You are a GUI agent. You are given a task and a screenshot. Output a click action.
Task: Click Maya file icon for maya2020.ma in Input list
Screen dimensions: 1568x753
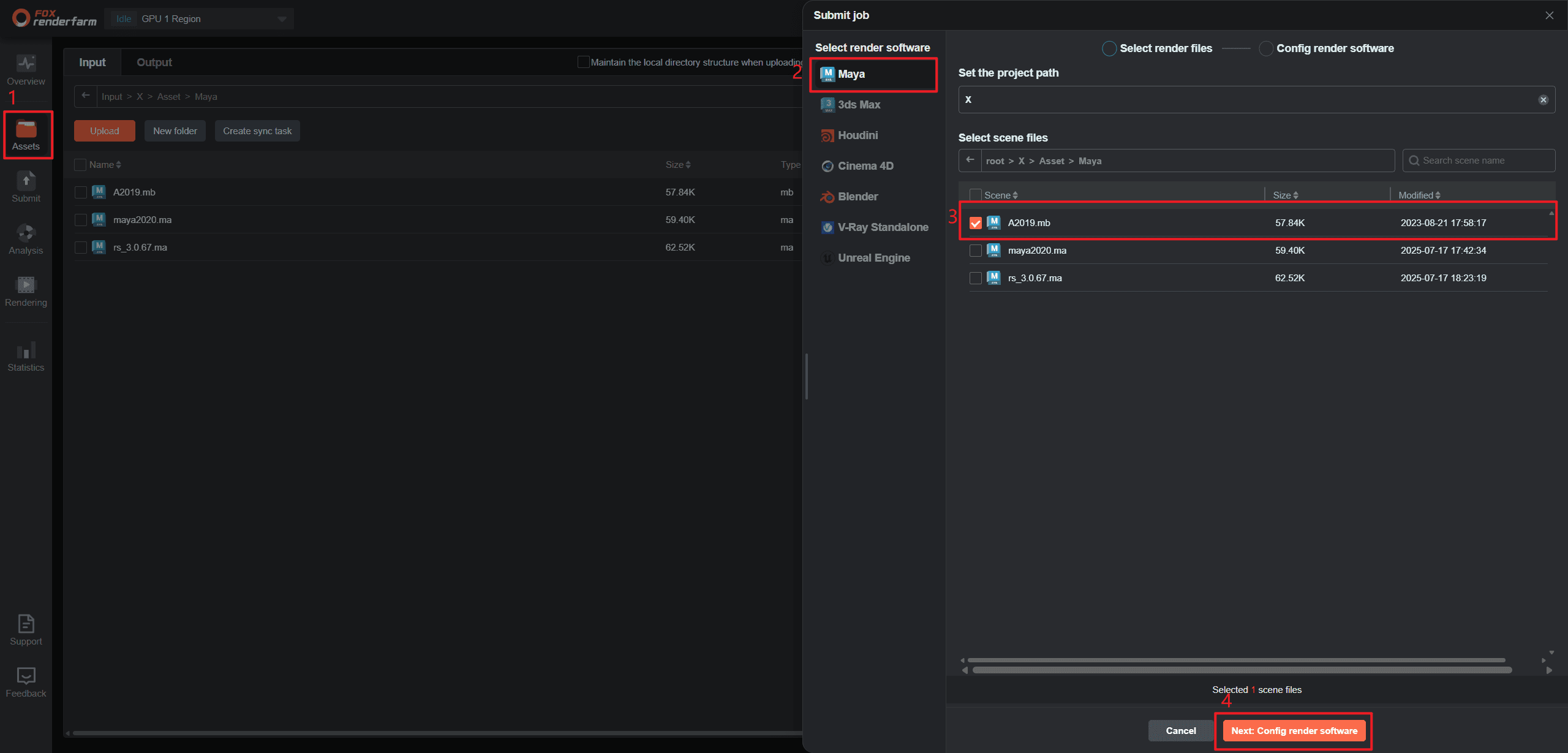coord(99,219)
